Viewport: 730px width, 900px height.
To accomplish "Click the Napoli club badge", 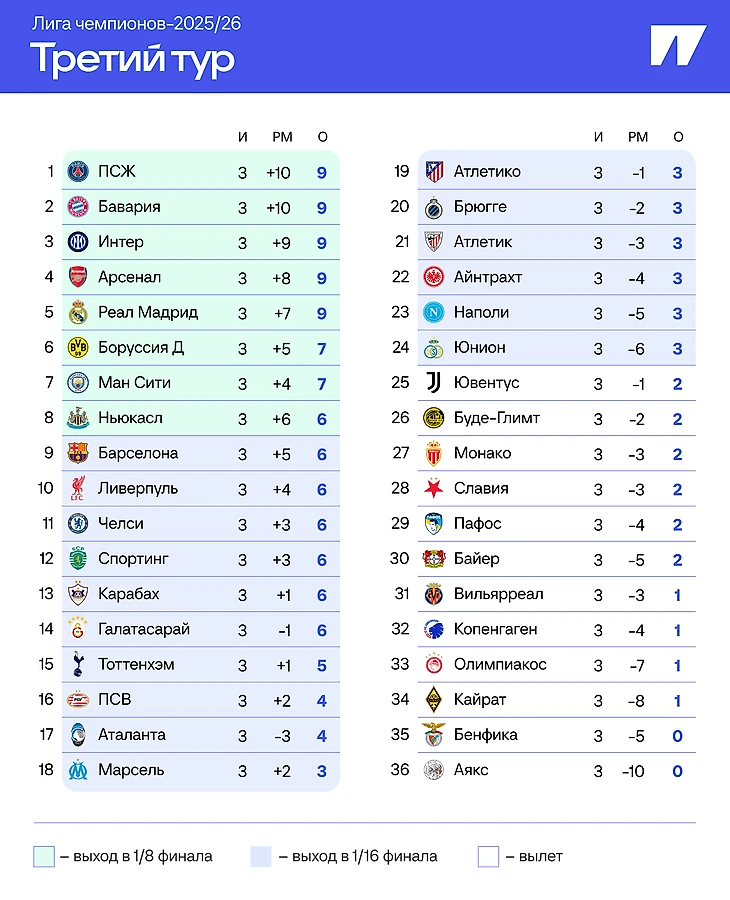I will [433, 312].
